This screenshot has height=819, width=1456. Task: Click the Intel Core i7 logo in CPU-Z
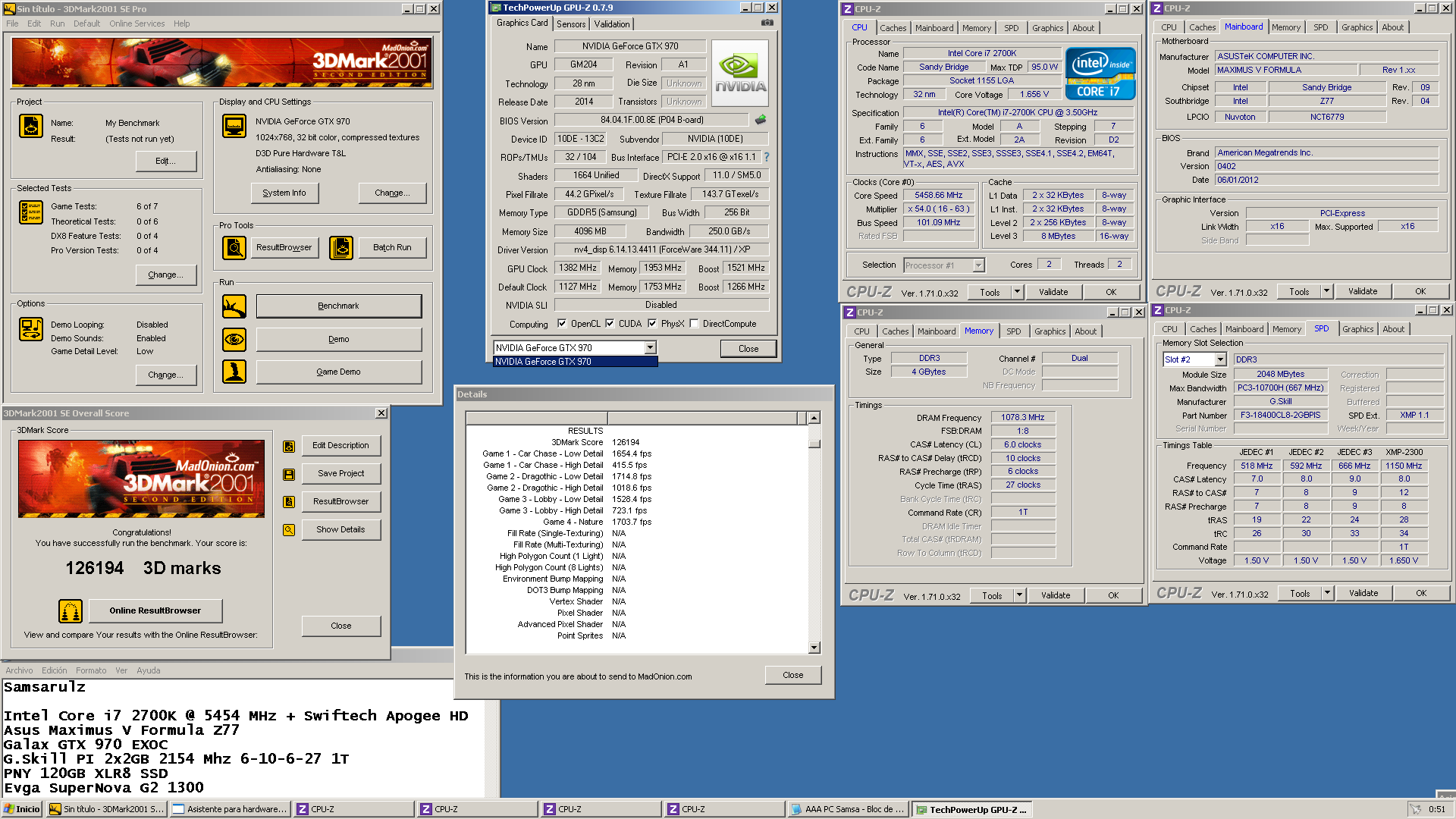click(1100, 74)
